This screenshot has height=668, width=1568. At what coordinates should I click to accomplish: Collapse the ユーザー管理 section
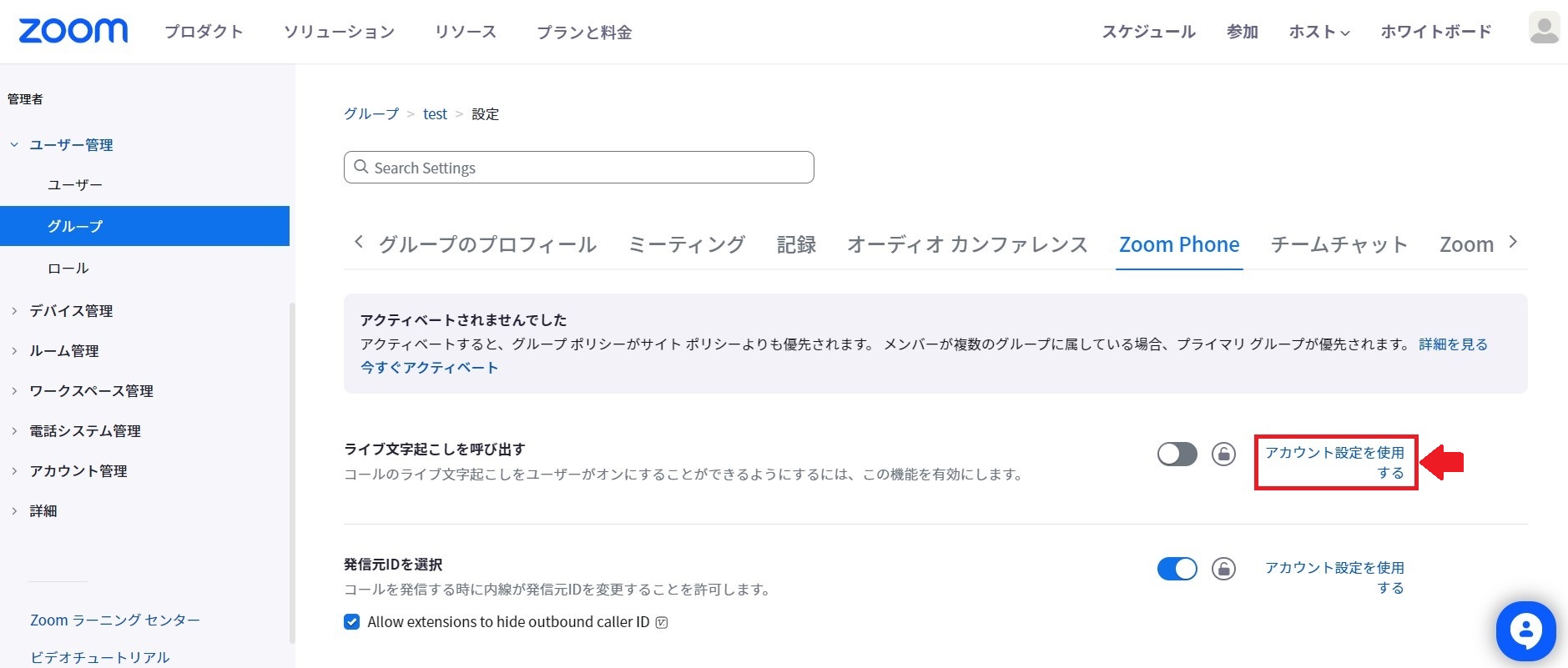click(14, 145)
